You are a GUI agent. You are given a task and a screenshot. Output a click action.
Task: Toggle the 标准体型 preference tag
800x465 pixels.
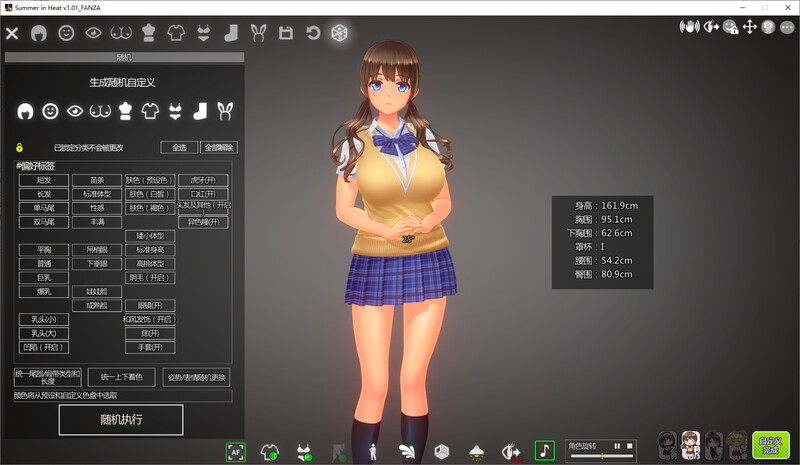point(97,194)
